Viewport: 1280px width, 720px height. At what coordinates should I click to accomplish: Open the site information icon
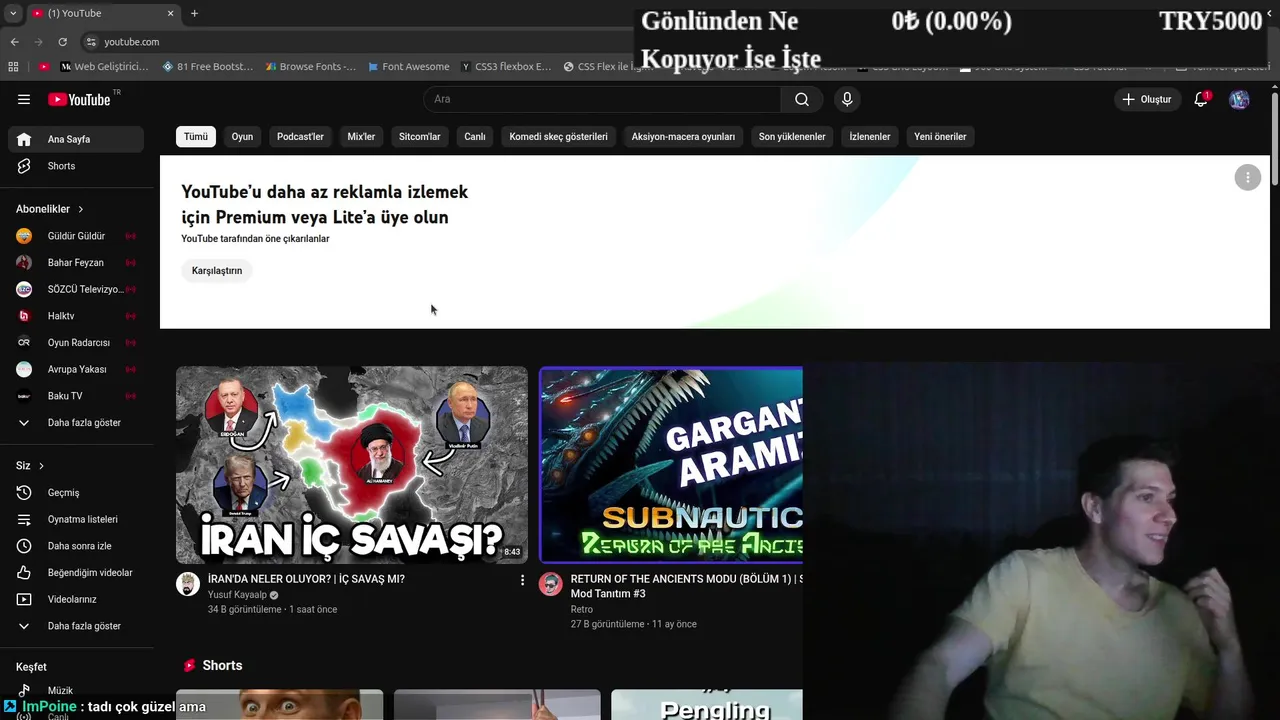click(91, 42)
